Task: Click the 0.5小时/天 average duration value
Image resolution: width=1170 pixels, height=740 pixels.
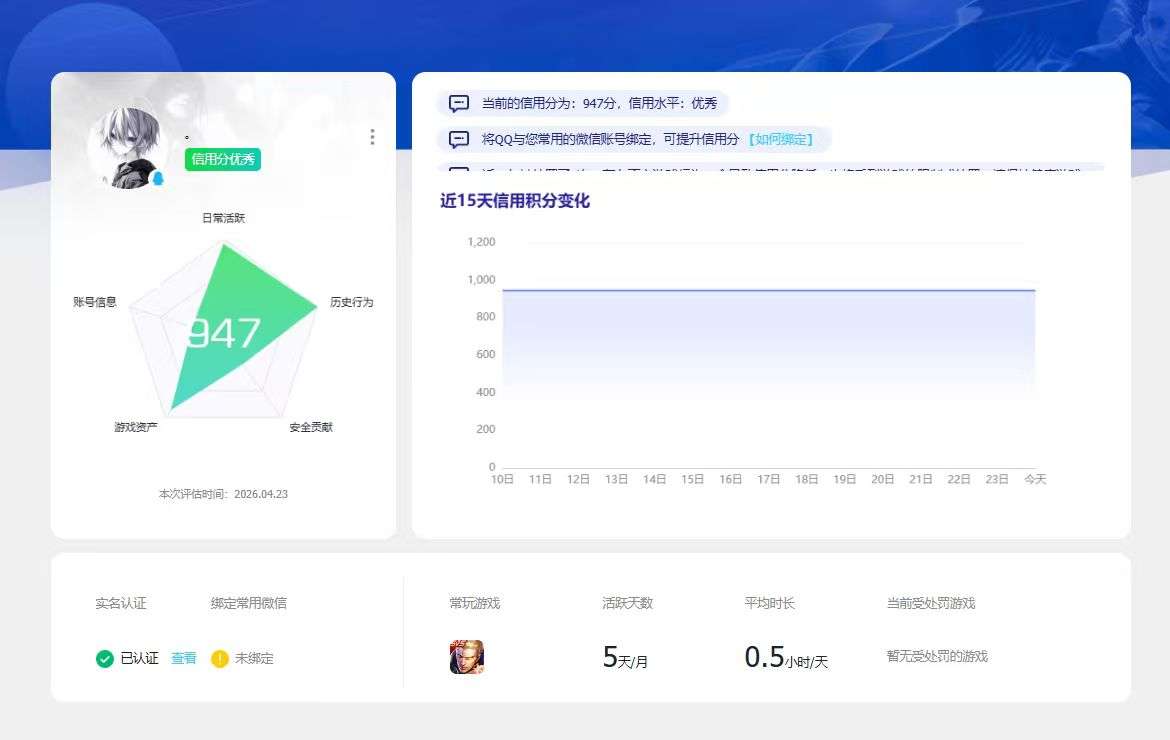Action: click(x=786, y=658)
